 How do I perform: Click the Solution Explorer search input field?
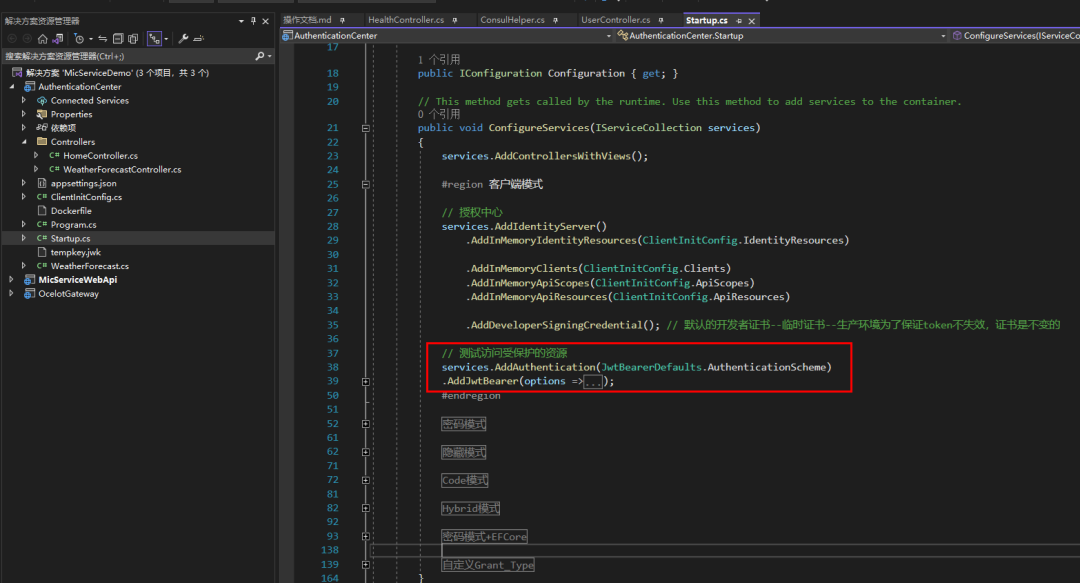[x=127, y=56]
